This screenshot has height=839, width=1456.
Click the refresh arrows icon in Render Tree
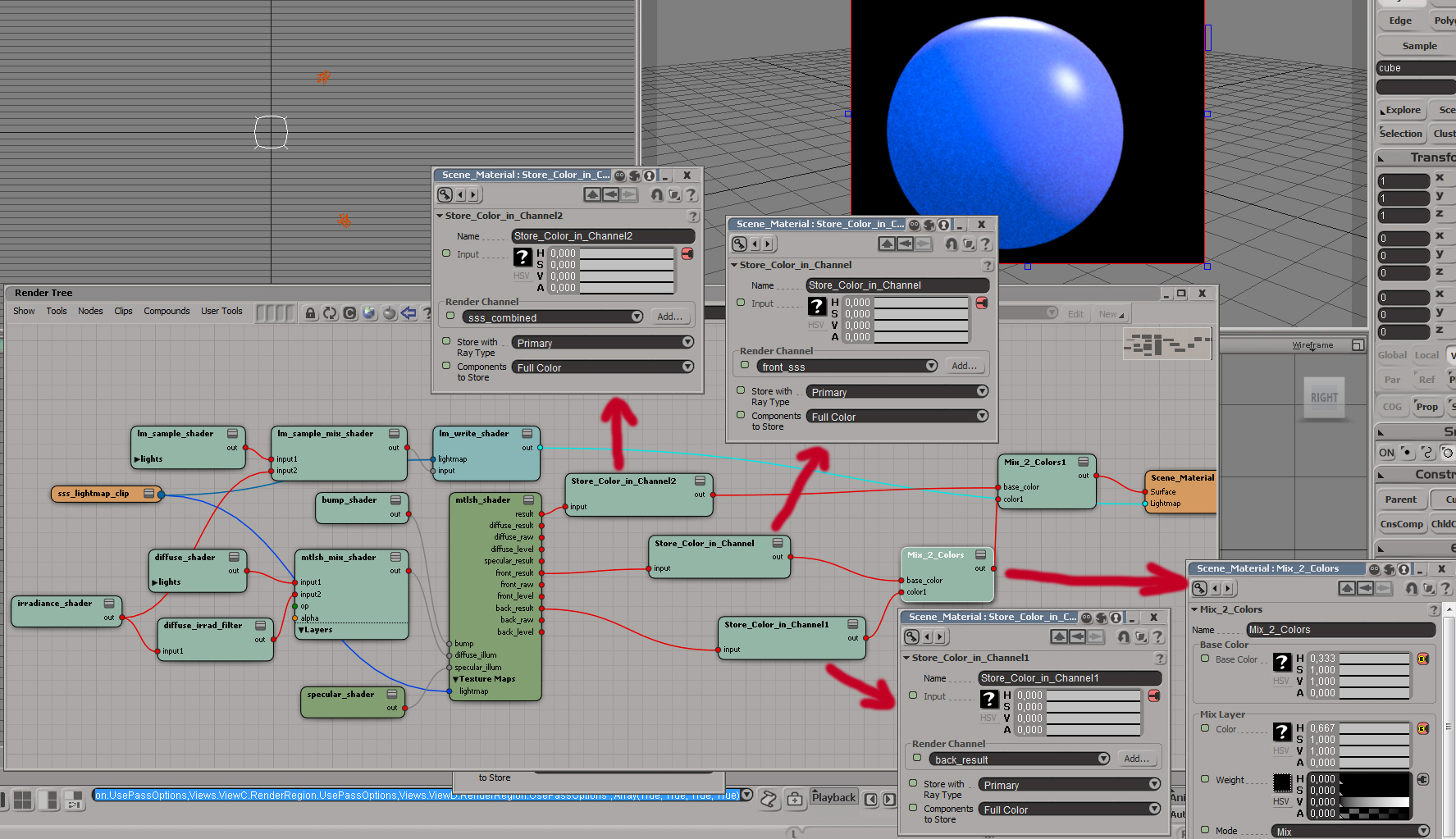330,312
